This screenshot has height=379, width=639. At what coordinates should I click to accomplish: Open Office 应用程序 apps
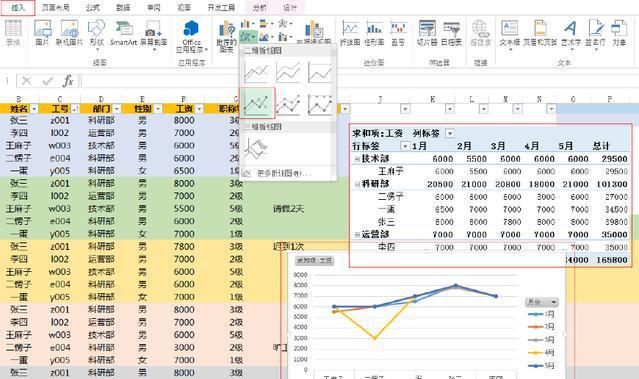click(x=192, y=37)
